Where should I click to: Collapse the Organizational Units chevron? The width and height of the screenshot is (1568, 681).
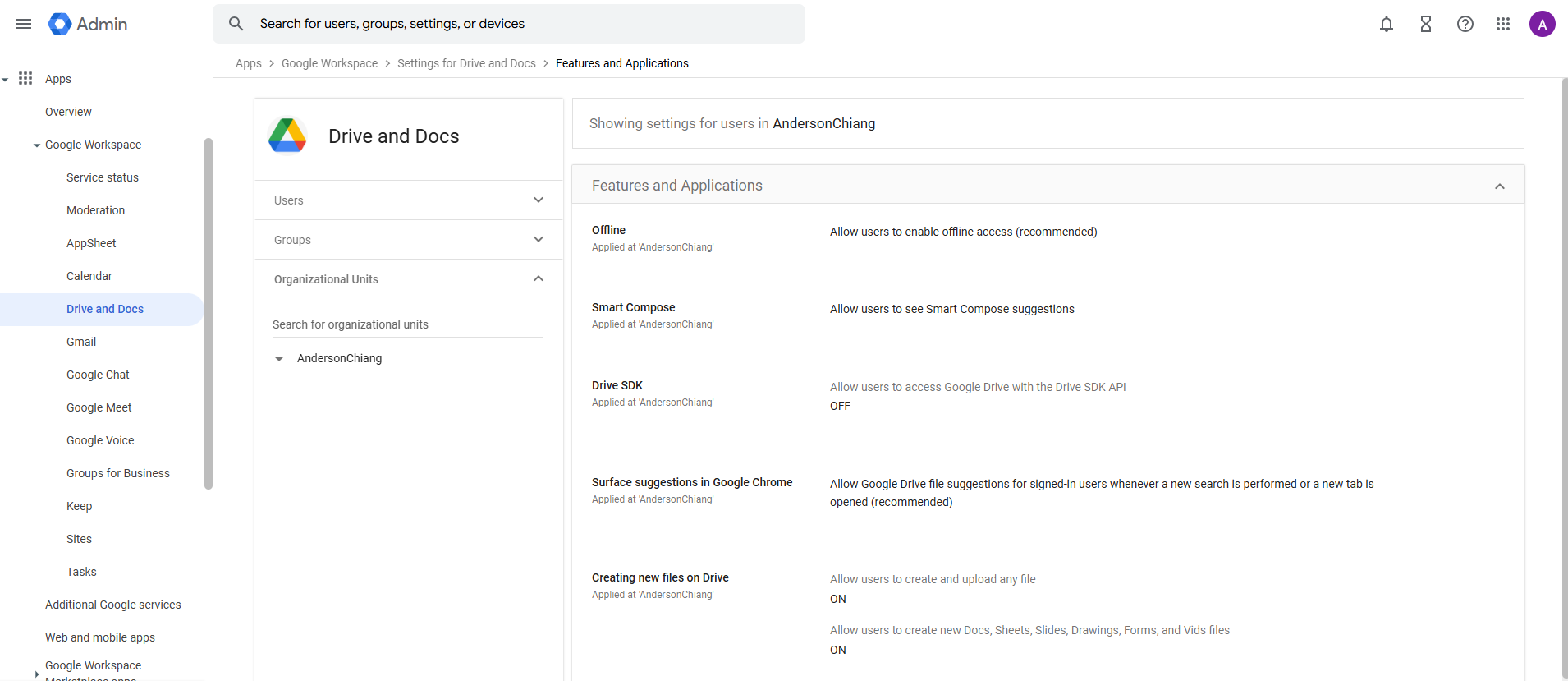539,278
